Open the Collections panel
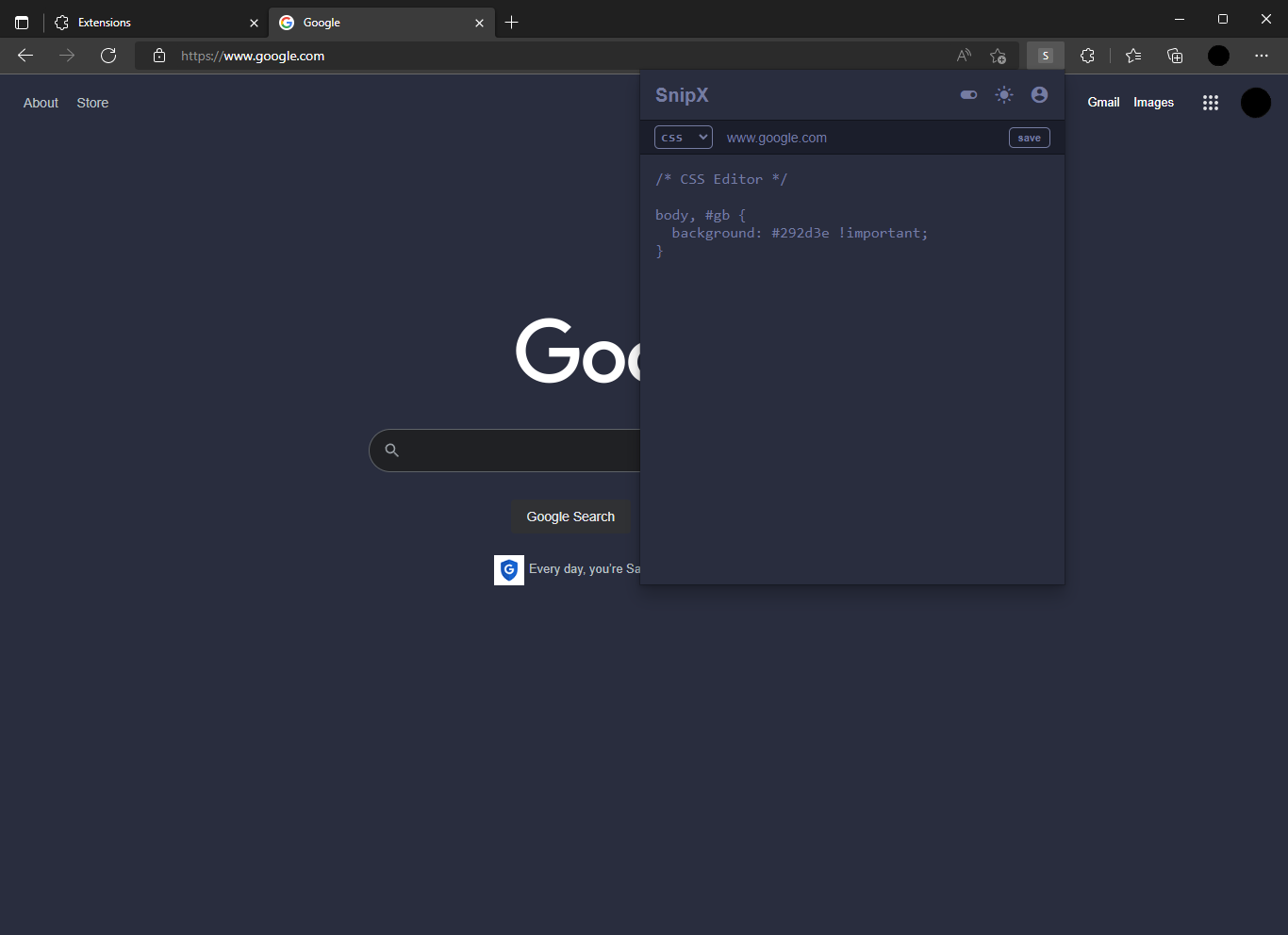 (1175, 56)
